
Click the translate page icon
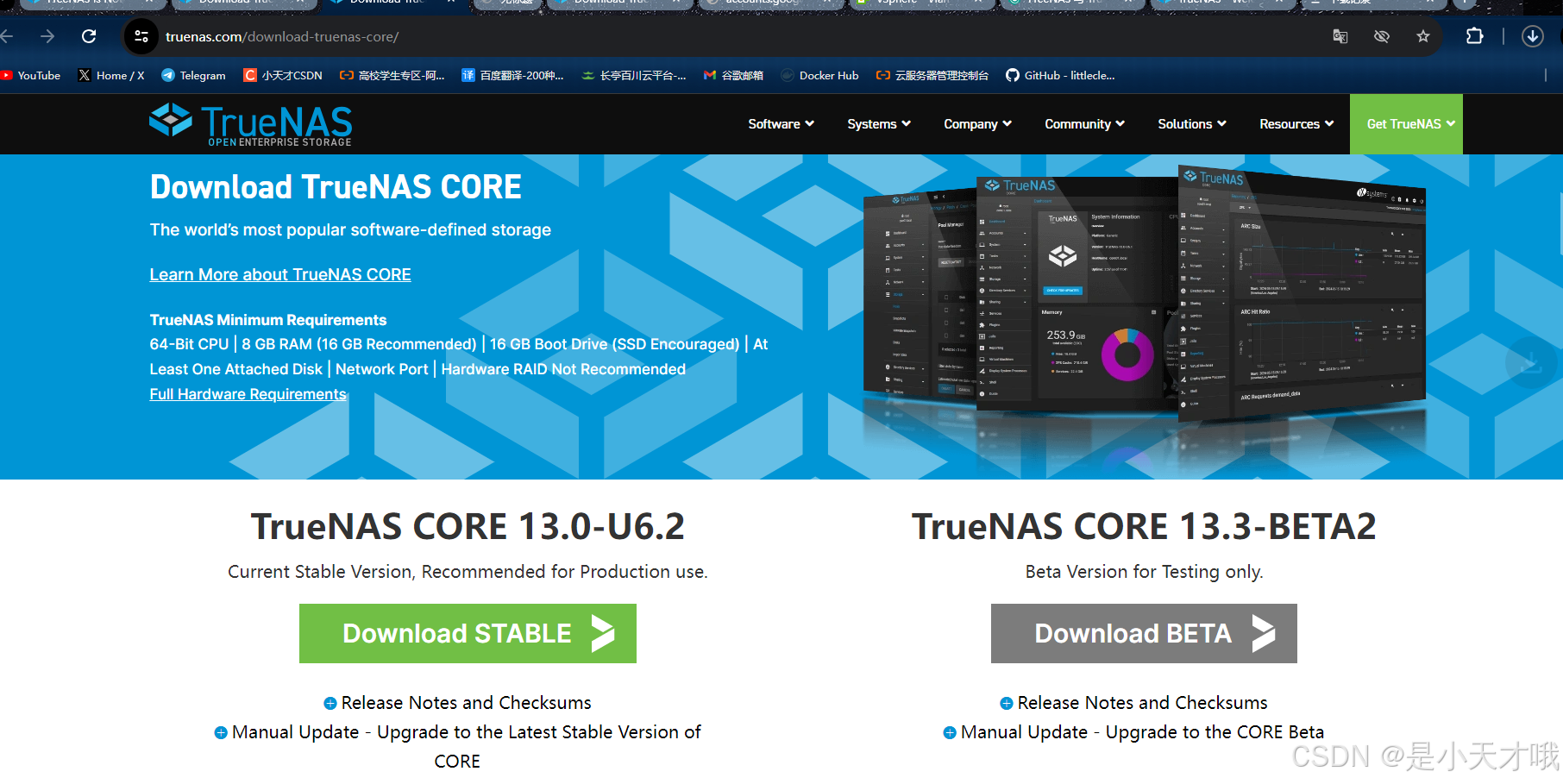(1340, 36)
